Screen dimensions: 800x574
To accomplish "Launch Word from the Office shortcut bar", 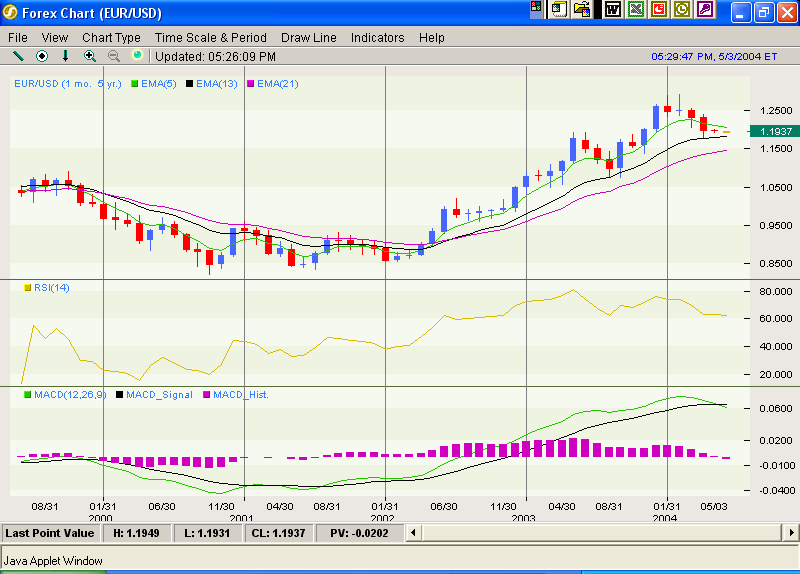I will pyautogui.click(x=613, y=10).
